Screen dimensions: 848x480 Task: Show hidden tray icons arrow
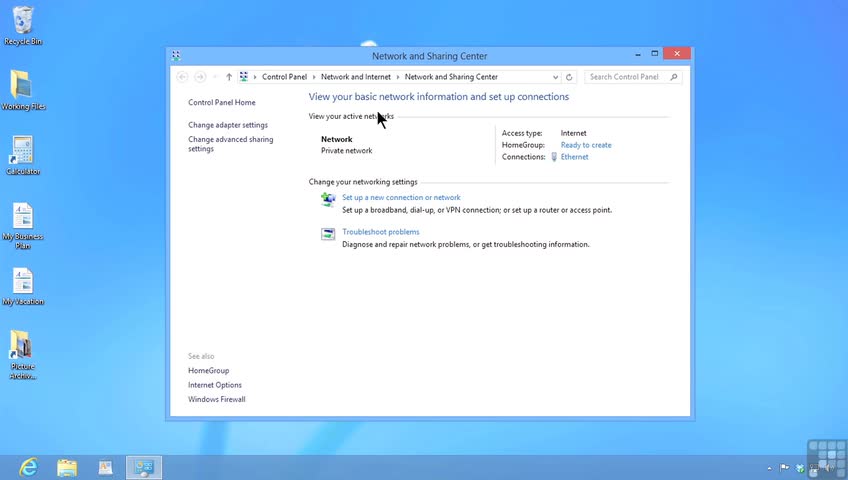click(769, 468)
